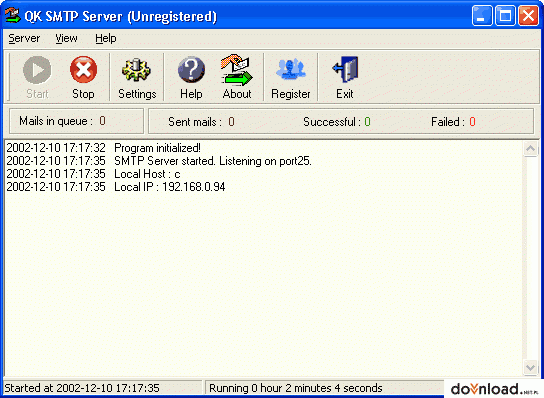Click the log scrollbar up arrow
Screen dimensions: 544x398
(530, 149)
